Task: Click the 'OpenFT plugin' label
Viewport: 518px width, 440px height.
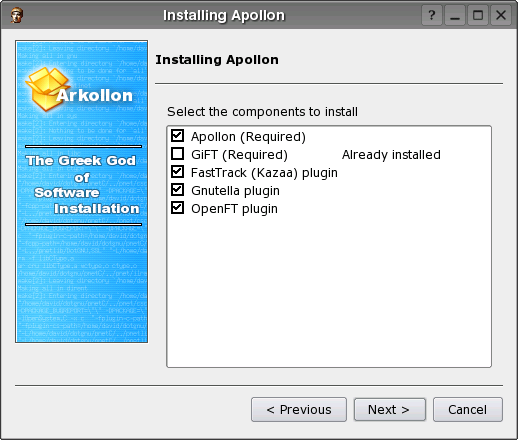Action: (x=234, y=209)
